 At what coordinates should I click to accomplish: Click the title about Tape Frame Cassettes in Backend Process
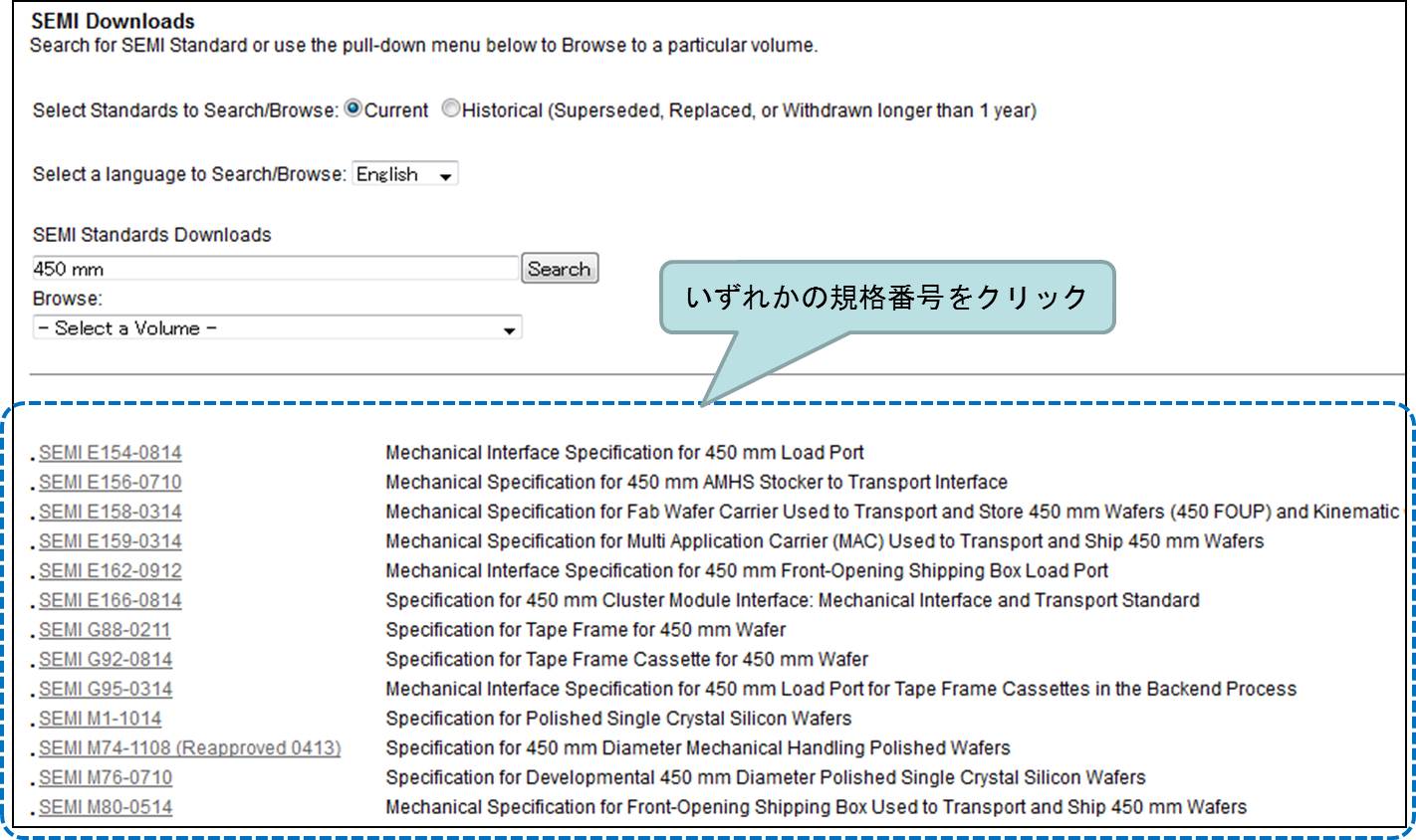point(841,689)
